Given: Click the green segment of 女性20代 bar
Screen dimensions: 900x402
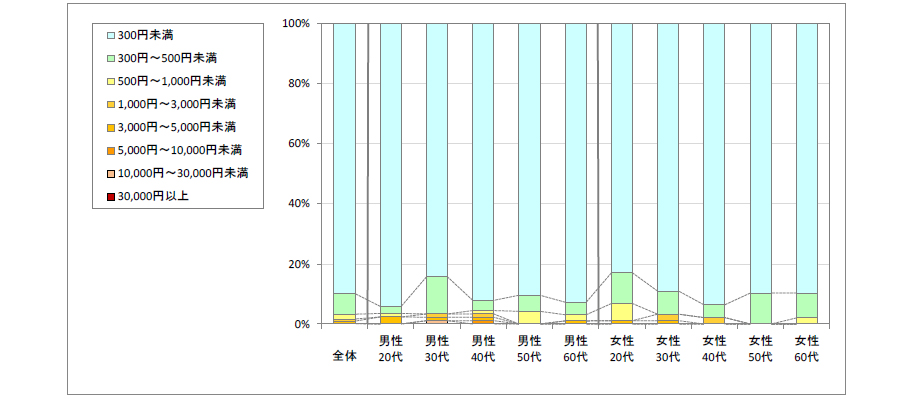Looking at the screenshot, I should 622,287.
